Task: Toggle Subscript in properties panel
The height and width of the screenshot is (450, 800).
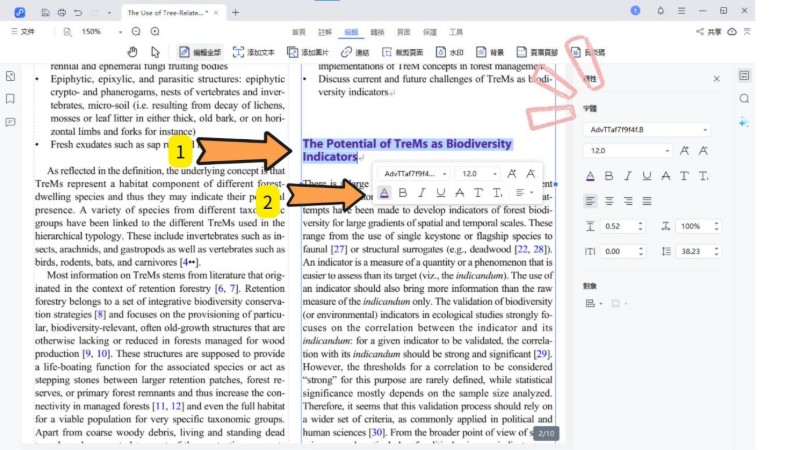Action: coord(704,176)
